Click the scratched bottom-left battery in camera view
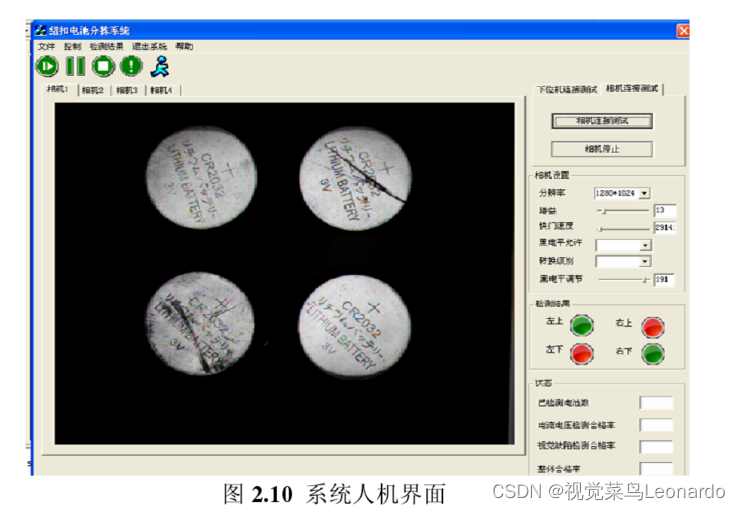This screenshot has height=510, width=740. coord(201,324)
